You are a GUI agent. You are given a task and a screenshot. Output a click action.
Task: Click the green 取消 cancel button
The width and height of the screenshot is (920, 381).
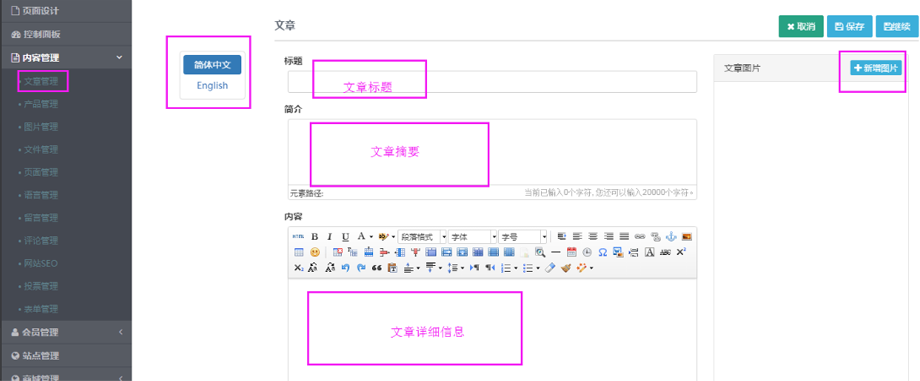[801, 26]
